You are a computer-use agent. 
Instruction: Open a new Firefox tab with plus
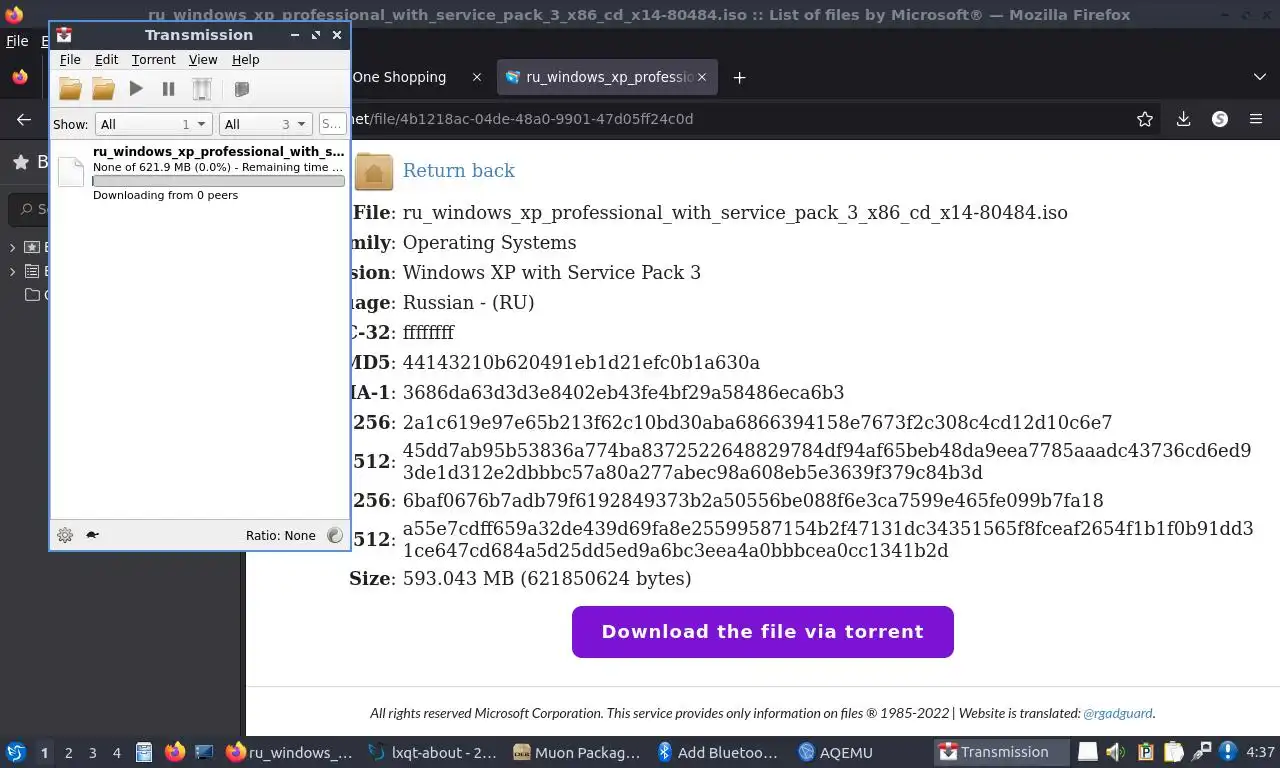click(x=739, y=77)
